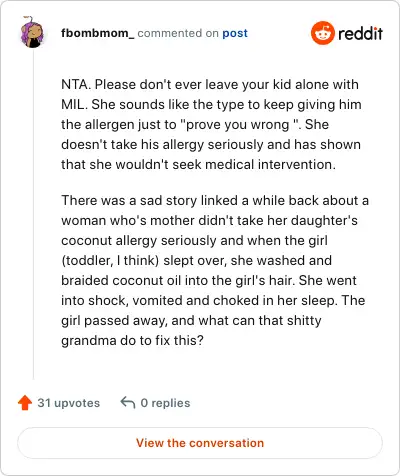Viewport: 400px width, 476px height.
Task: Click the "(toddler, I think)" phrase
Action: [110, 260]
